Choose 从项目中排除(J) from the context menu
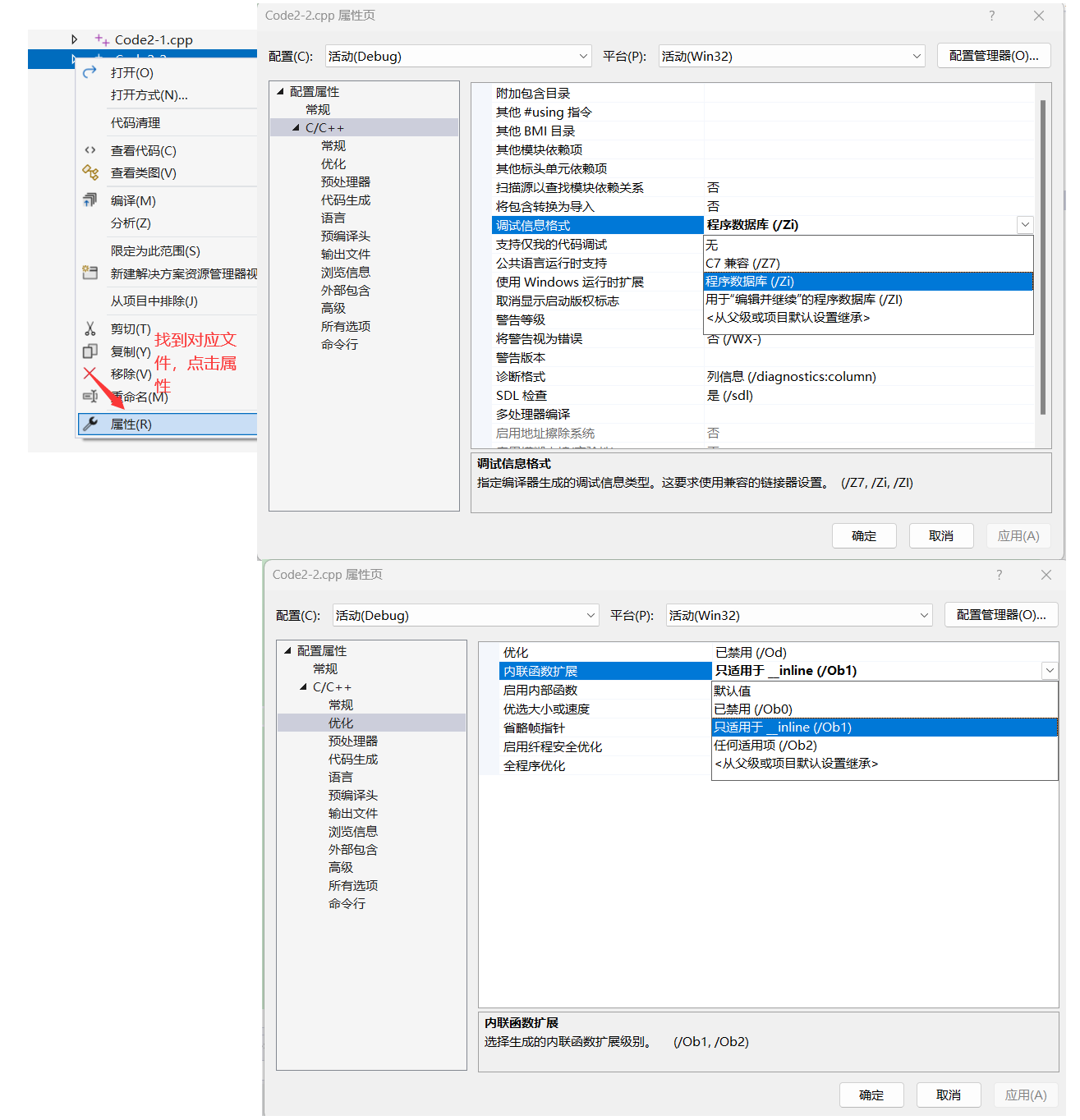Viewport: 1080px width, 1120px height. pyautogui.click(x=154, y=301)
